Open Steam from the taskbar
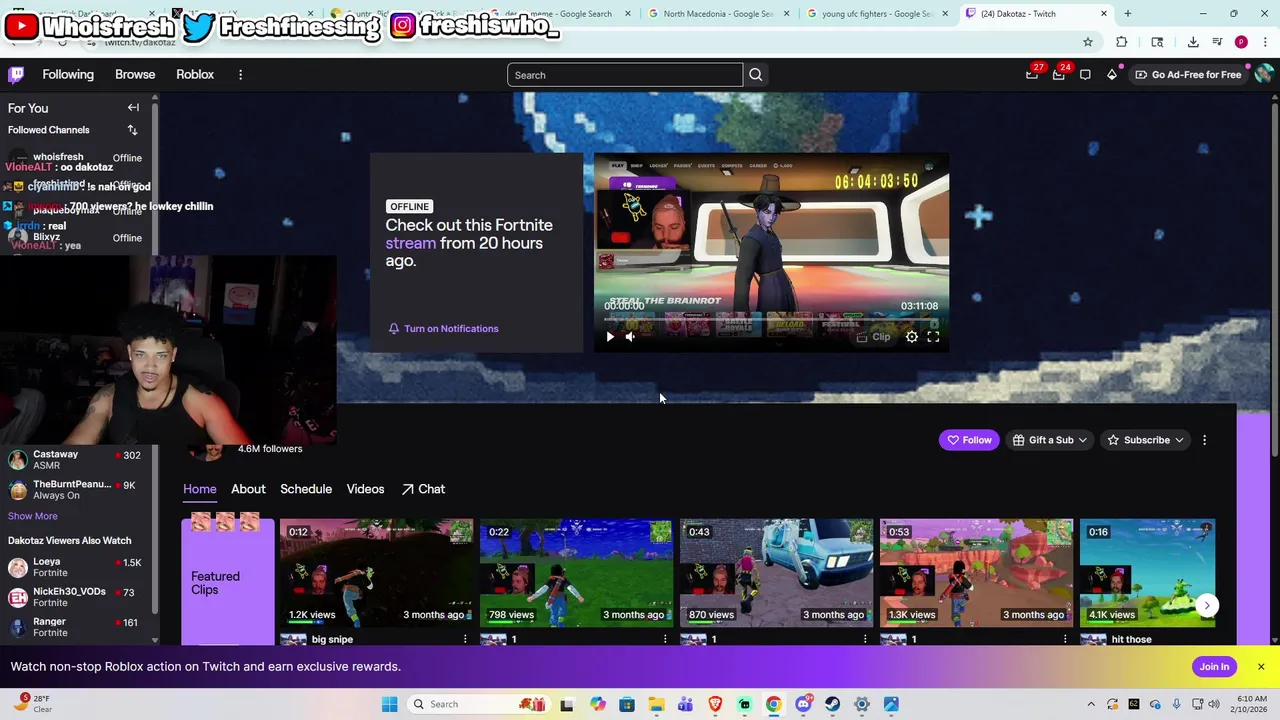This screenshot has height=720, width=1280. tap(832, 704)
